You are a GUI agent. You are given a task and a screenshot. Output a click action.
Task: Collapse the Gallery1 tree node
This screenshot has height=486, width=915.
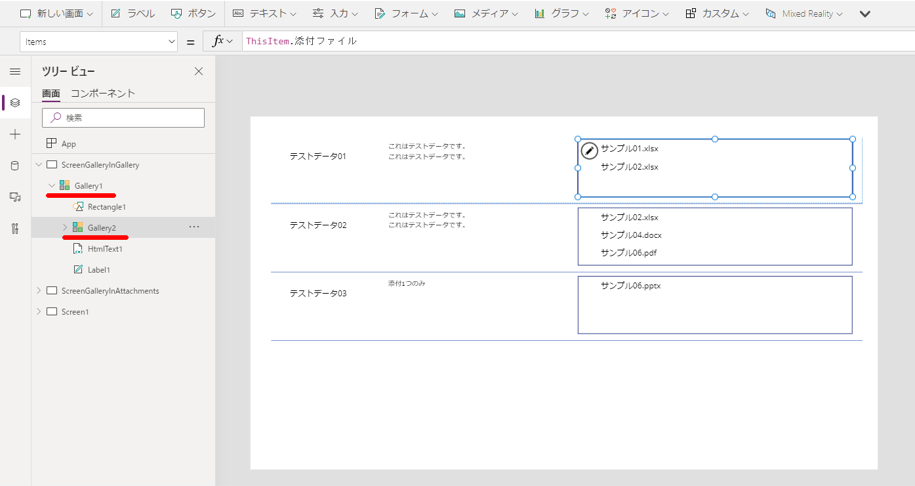point(51,186)
